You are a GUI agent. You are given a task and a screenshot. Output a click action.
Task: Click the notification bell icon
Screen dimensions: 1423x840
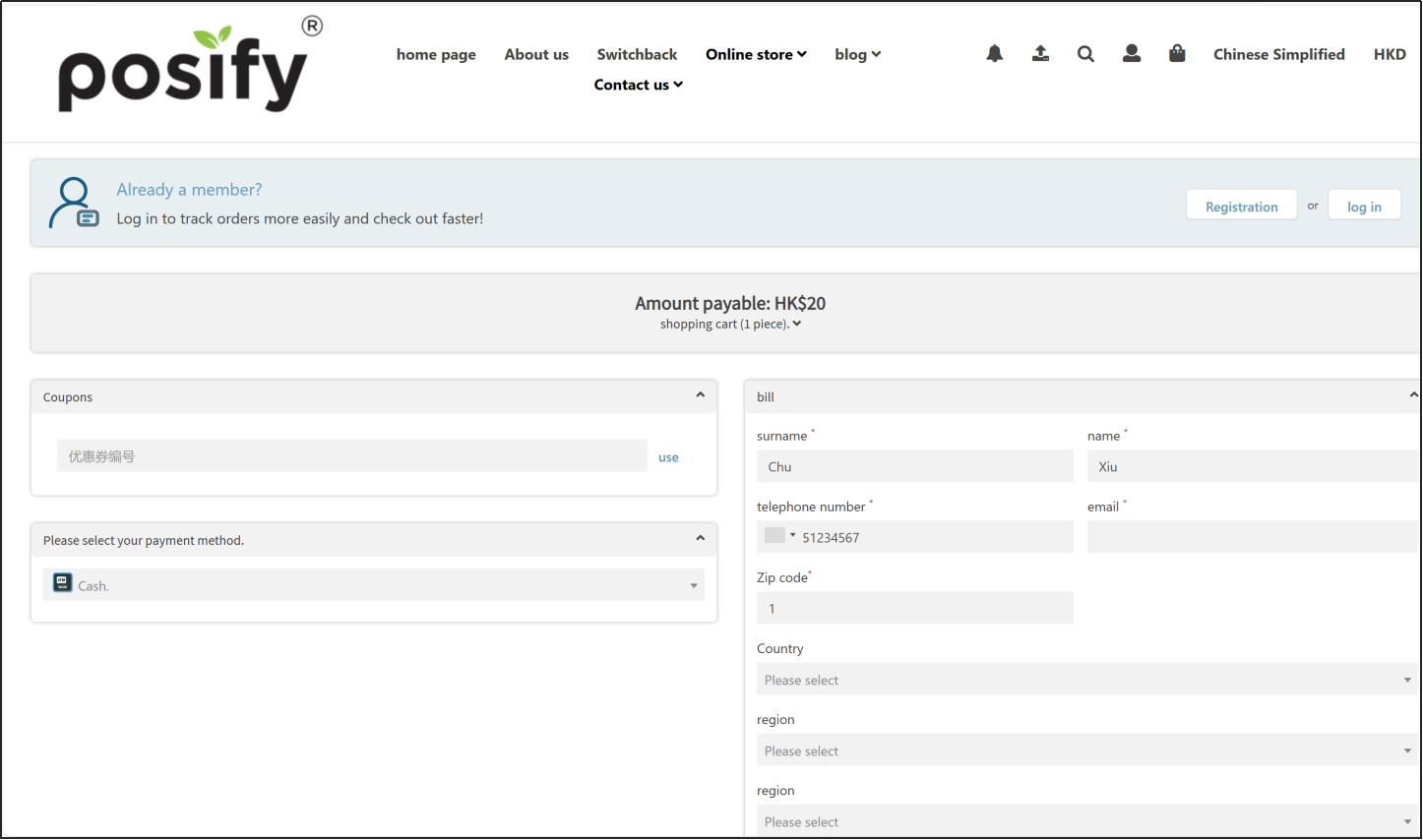[994, 54]
